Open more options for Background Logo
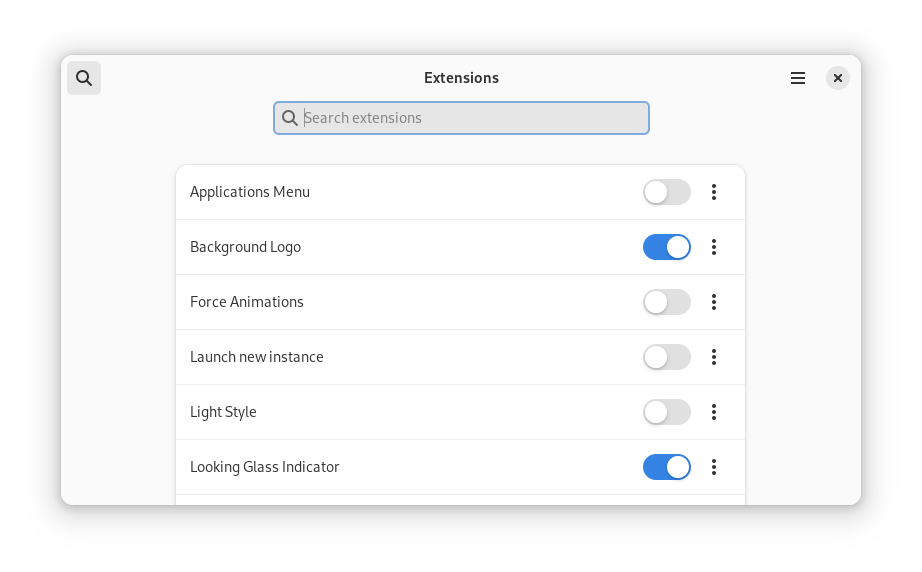 pyautogui.click(x=714, y=247)
